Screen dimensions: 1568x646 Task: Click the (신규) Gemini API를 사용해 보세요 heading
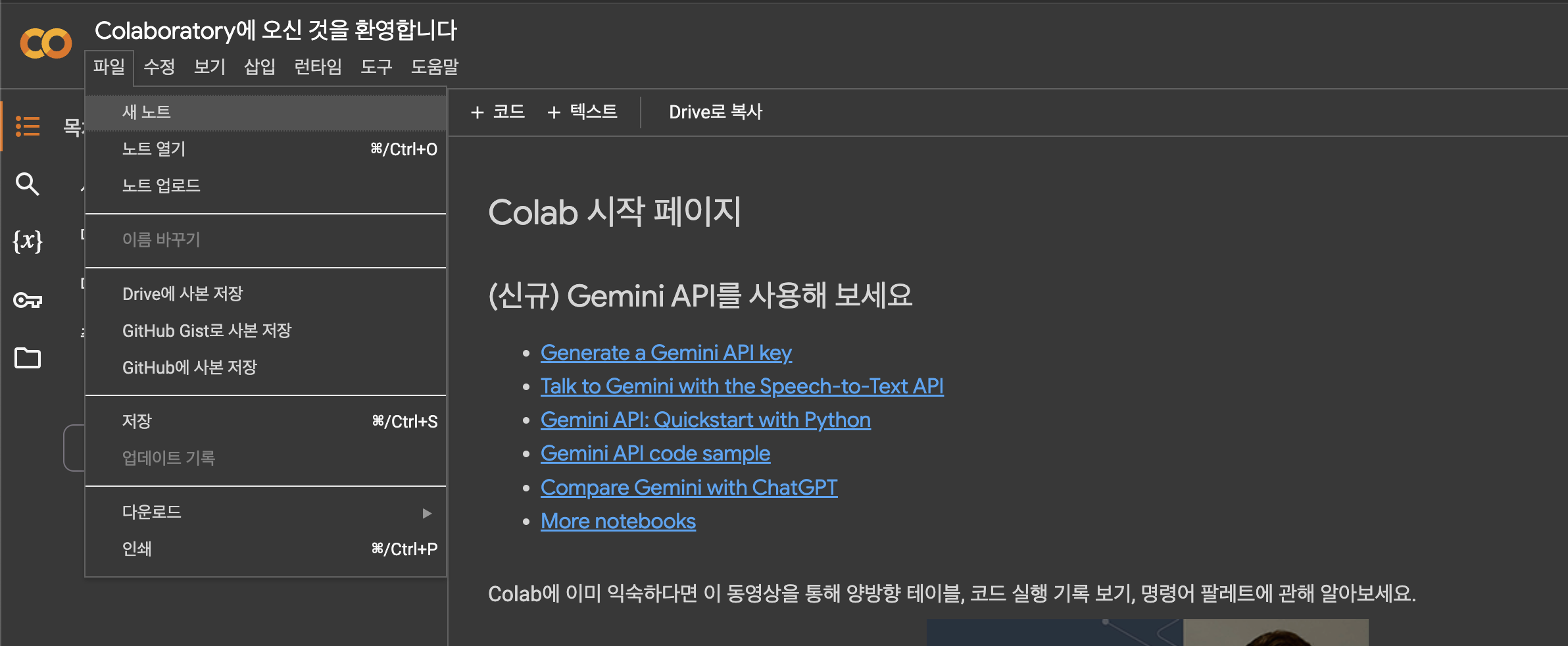pos(700,295)
